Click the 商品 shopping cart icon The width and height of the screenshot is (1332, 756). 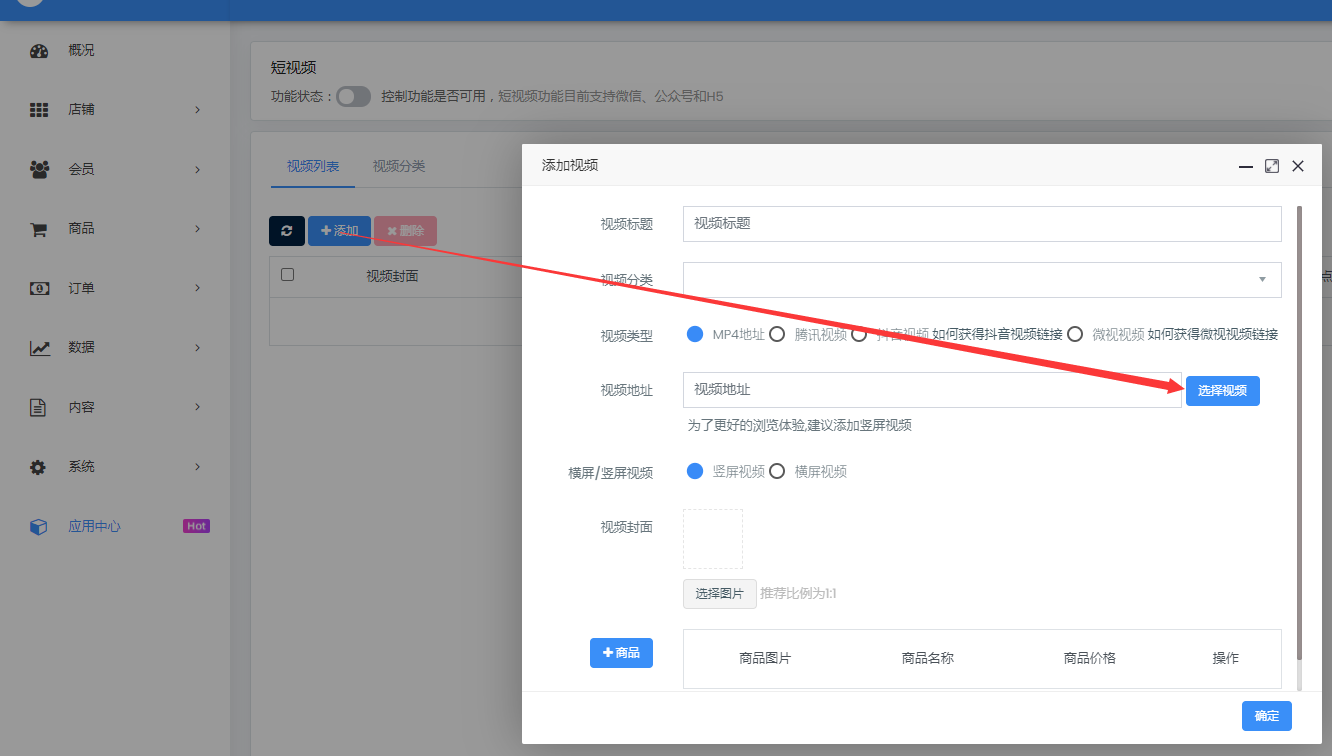(39, 229)
